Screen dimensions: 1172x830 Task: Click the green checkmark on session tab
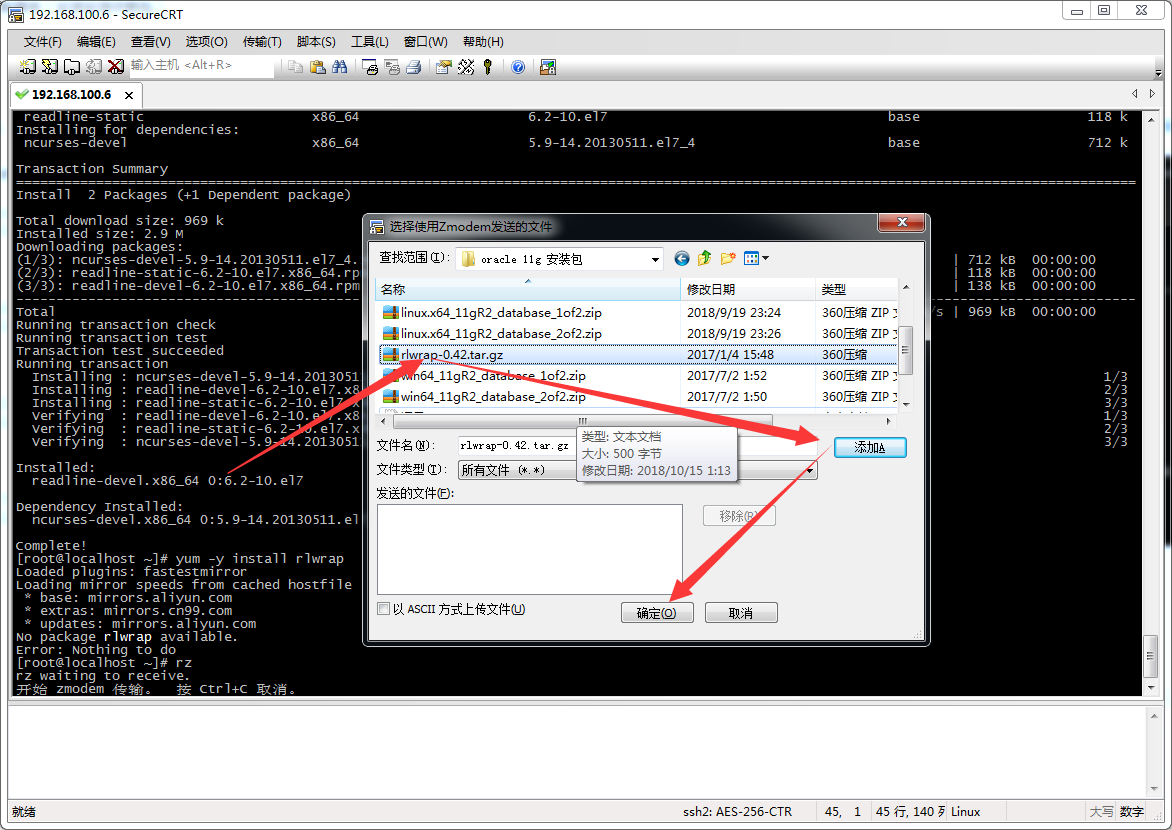pyautogui.click(x=22, y=94)
